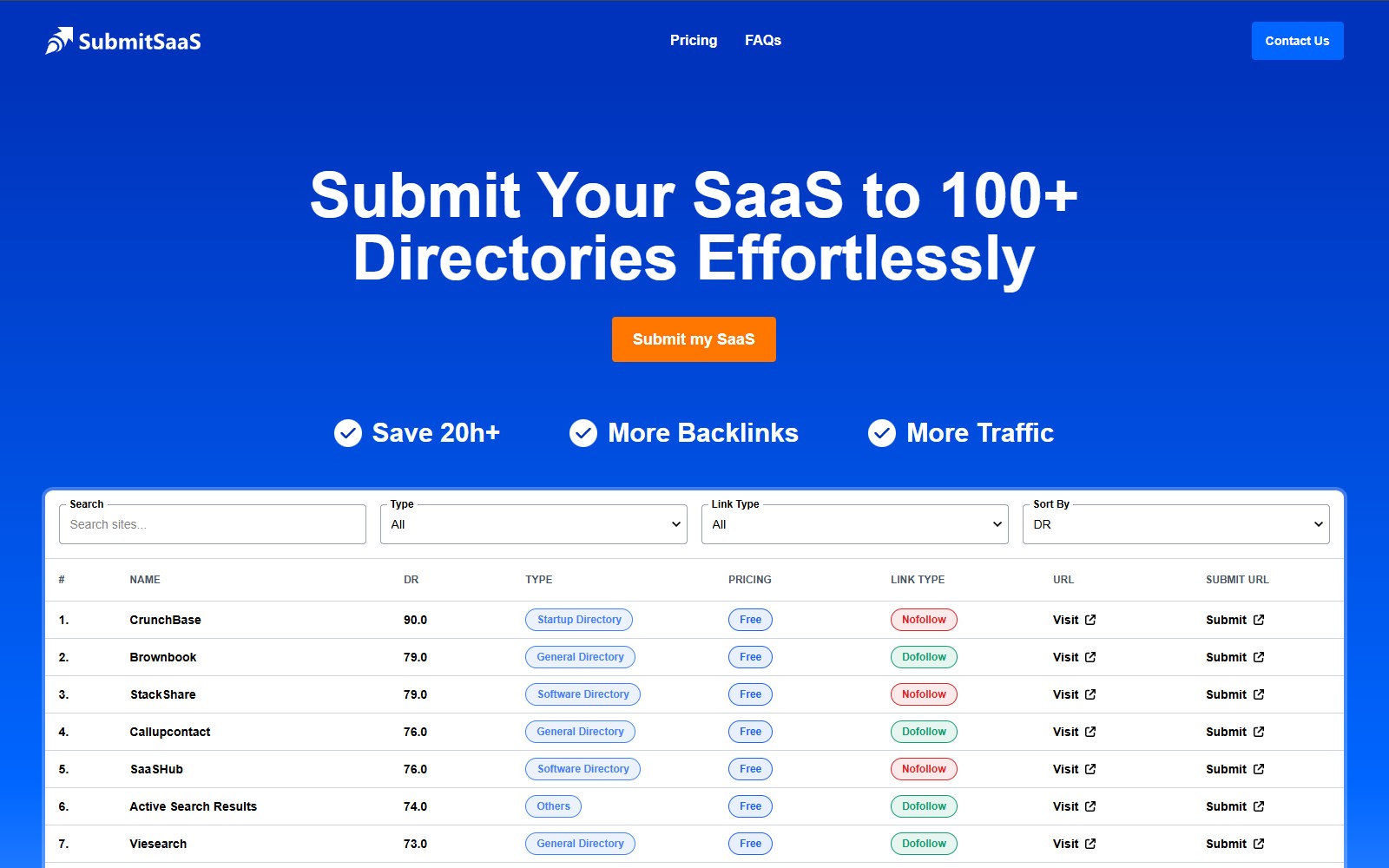Click inside the Search sites field
Screen dimensions: 1389x868
(x=212, y=523)
